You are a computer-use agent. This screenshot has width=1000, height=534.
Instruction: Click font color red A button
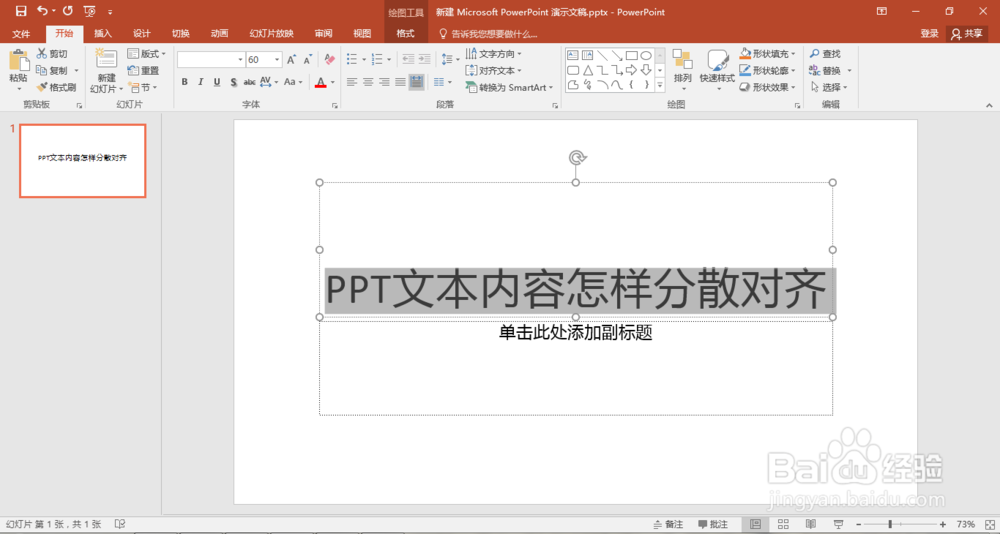pyautogui.click(x=320, y=82)
